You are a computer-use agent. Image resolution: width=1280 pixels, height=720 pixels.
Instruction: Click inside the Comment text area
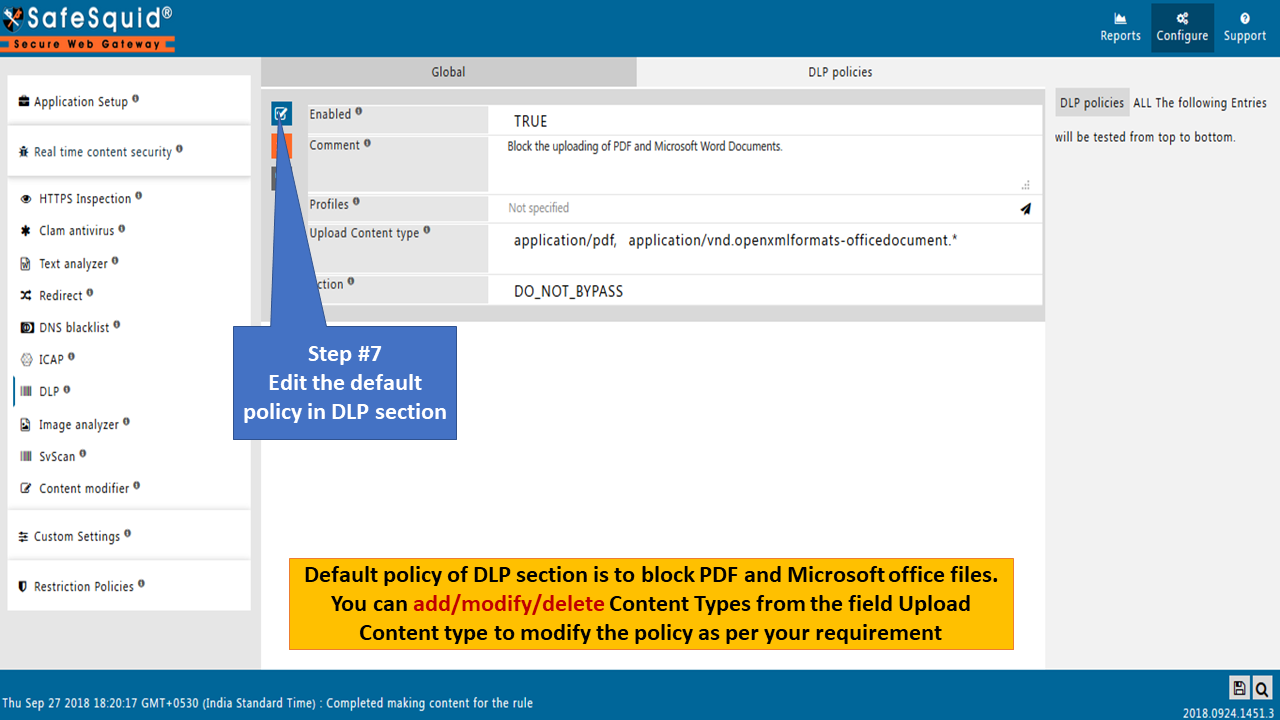pos(765,164)
